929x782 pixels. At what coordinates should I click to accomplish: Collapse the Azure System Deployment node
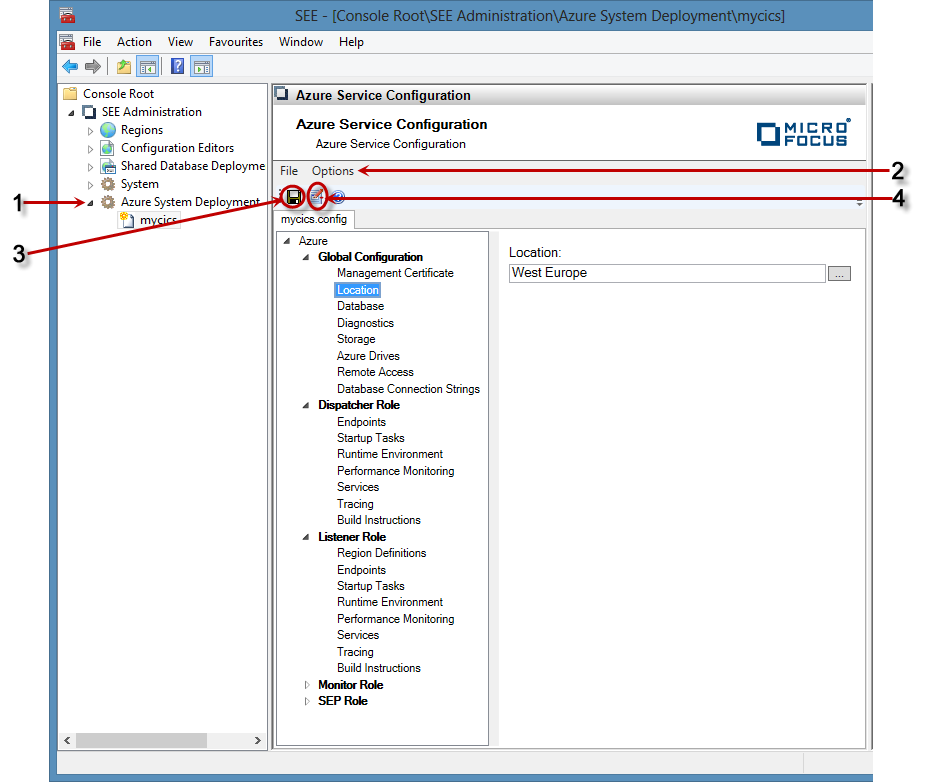pos(91,203)
